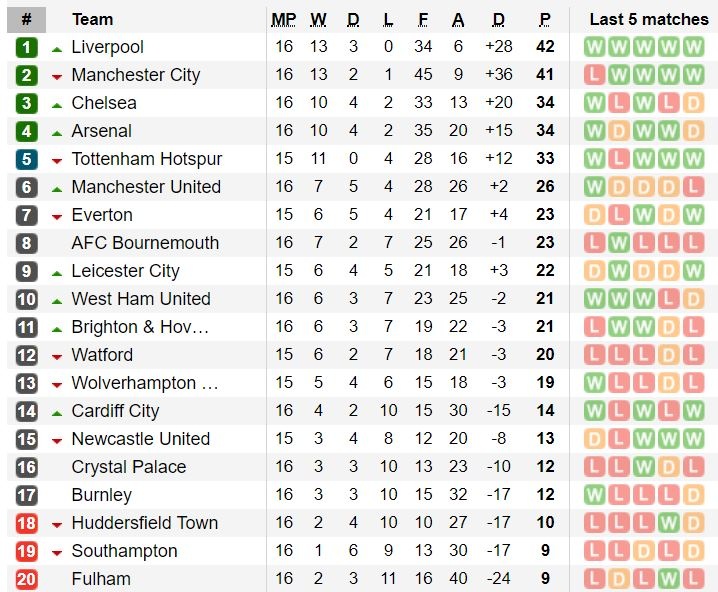Open the Manchester United team page
The image size is (718, 592).
tap(146, 187)
